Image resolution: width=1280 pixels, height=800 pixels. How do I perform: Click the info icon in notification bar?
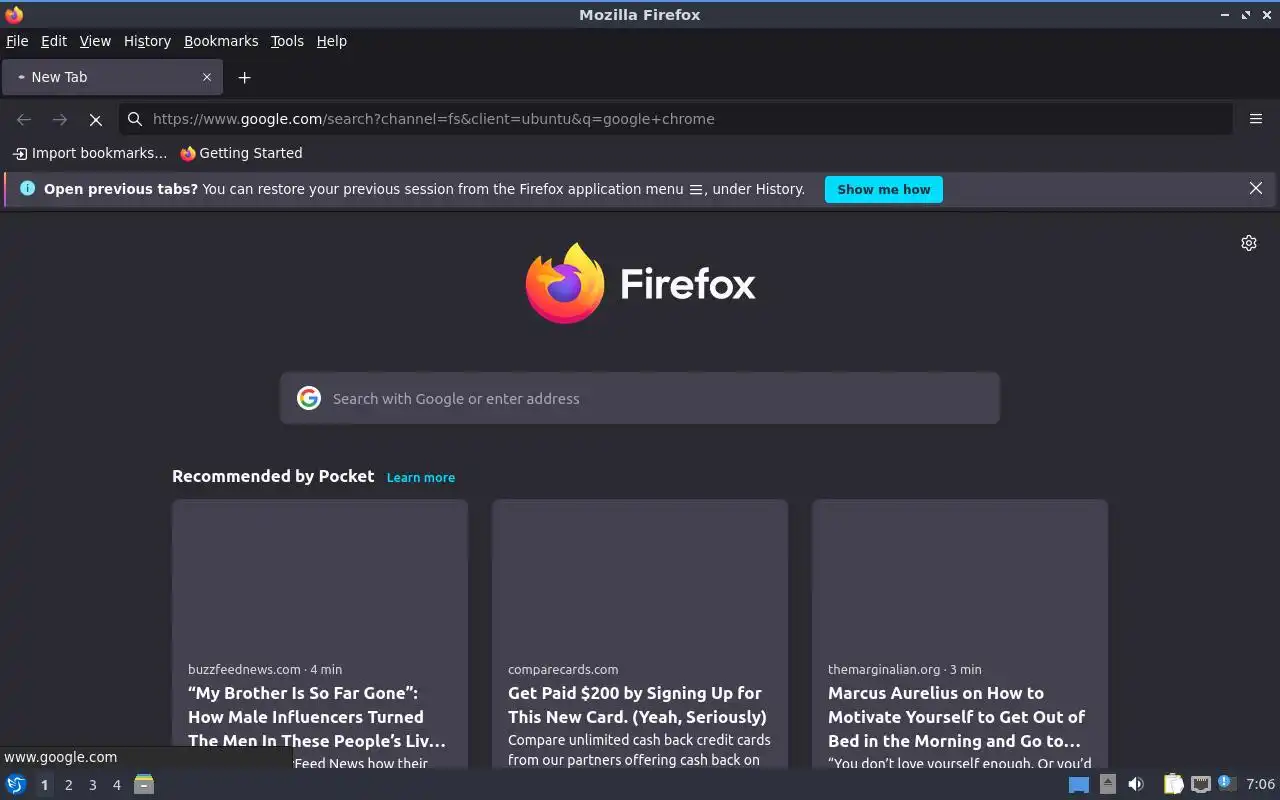click(x=27, y=188)
